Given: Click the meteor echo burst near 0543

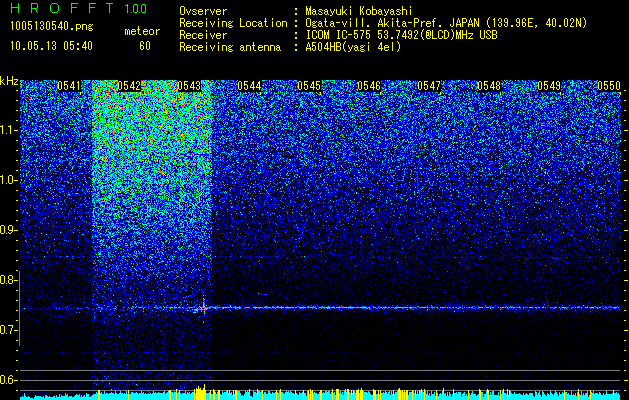Looking at the screenshot, I should coord(203,308).
